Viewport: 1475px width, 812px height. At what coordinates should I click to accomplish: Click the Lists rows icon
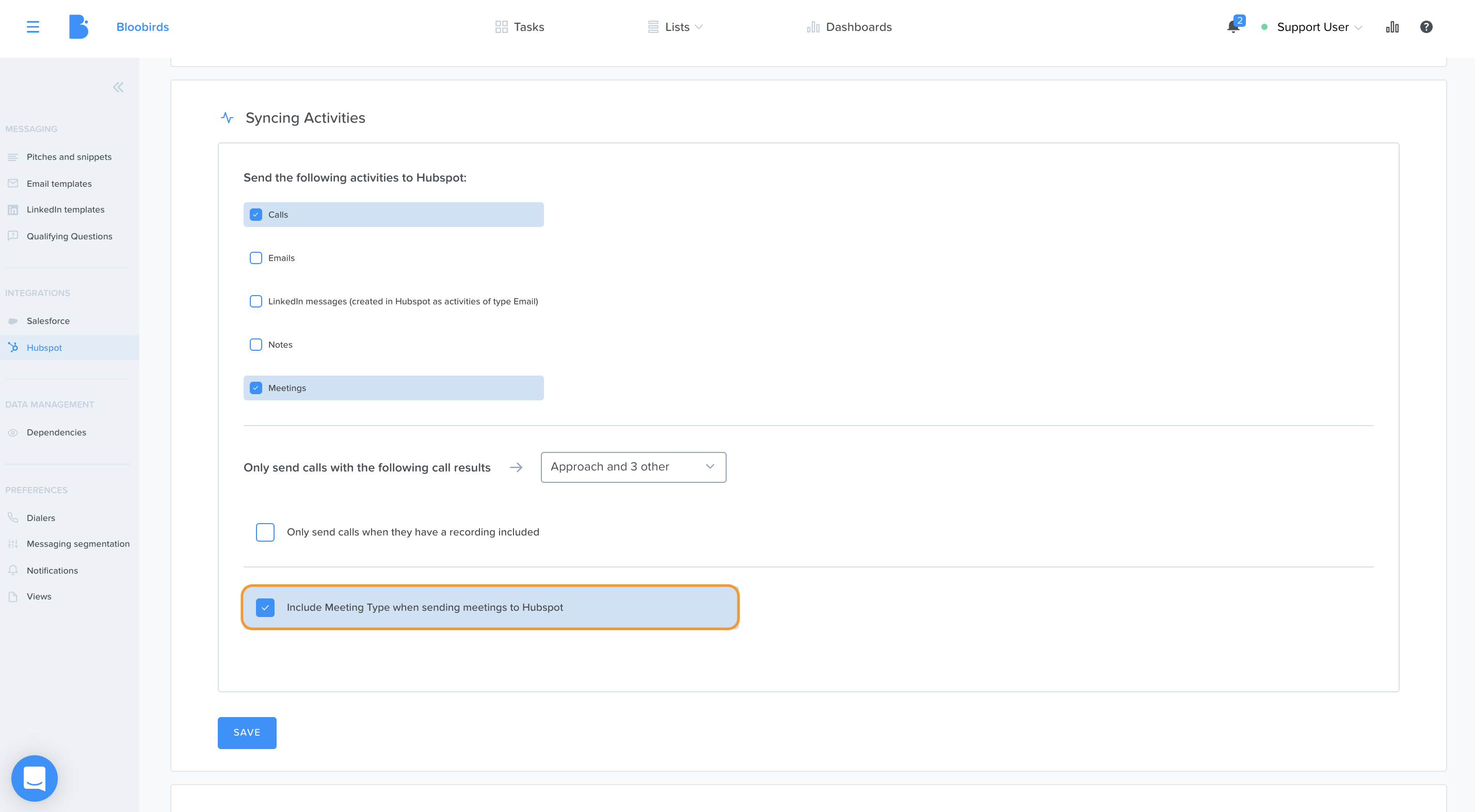click(653, 27)
